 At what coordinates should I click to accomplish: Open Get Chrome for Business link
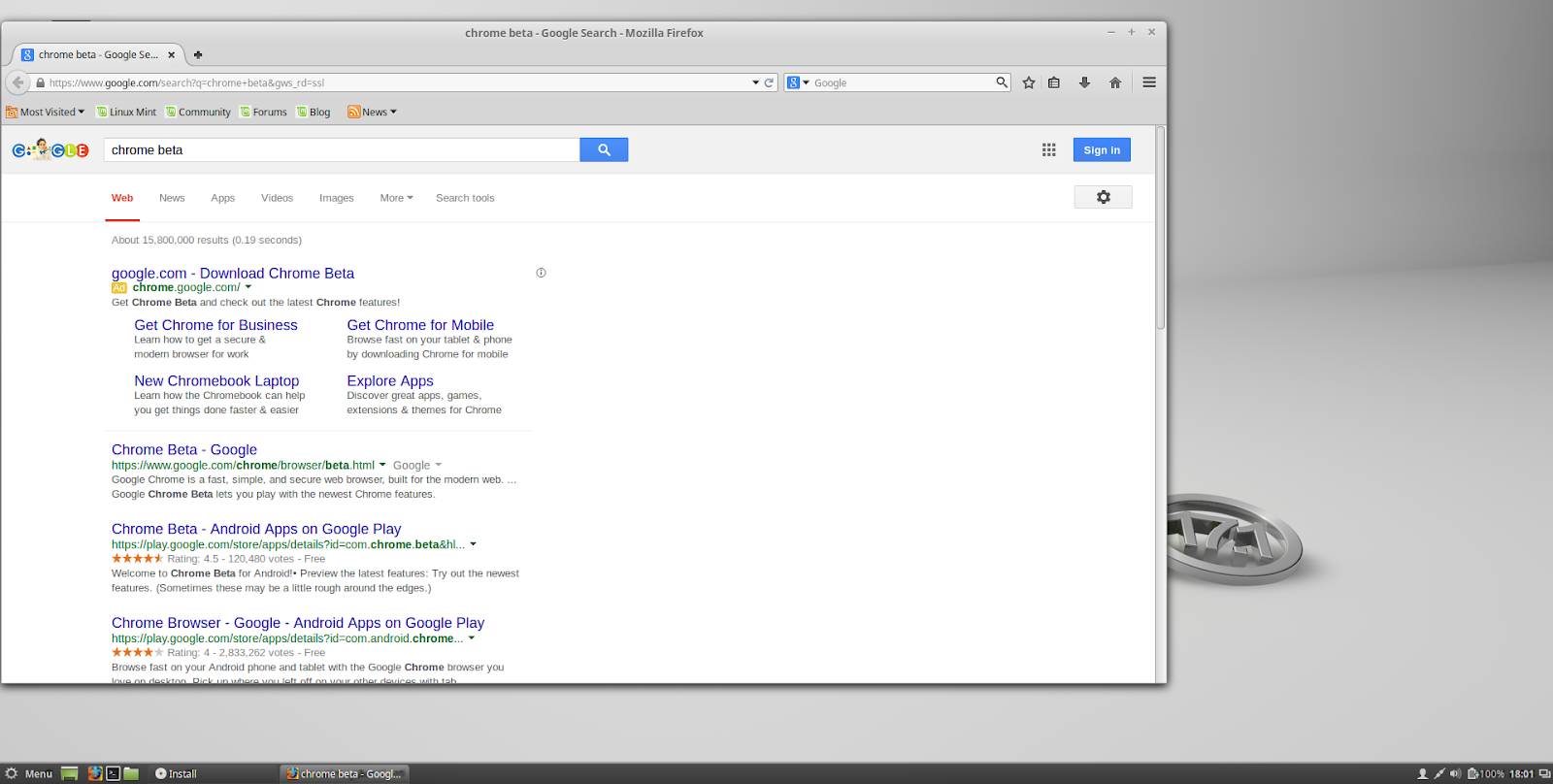[215, 325]
